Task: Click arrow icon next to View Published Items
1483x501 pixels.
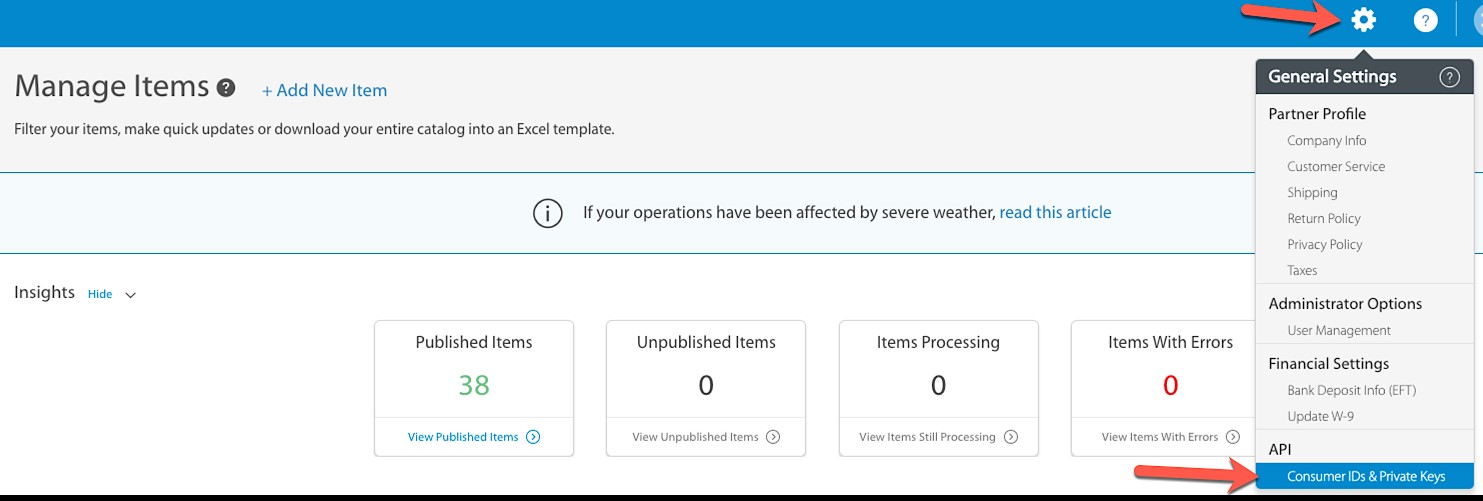Action: pos(533,437)
